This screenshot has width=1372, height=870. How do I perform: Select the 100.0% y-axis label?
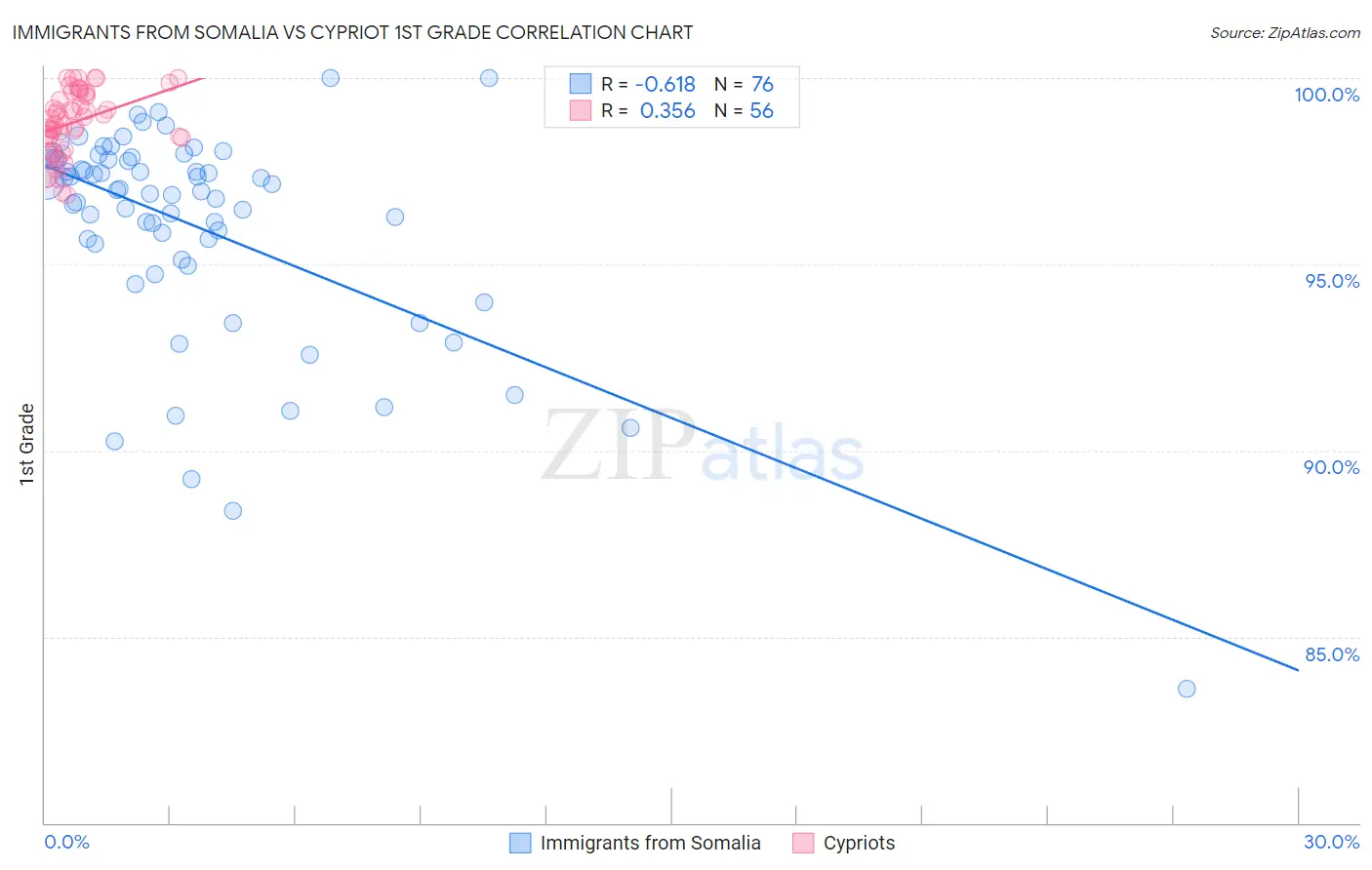click(1326, 95)
